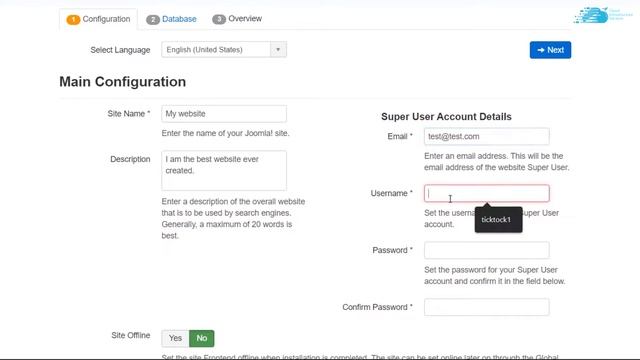Click the Description label

tap(130, 159)
